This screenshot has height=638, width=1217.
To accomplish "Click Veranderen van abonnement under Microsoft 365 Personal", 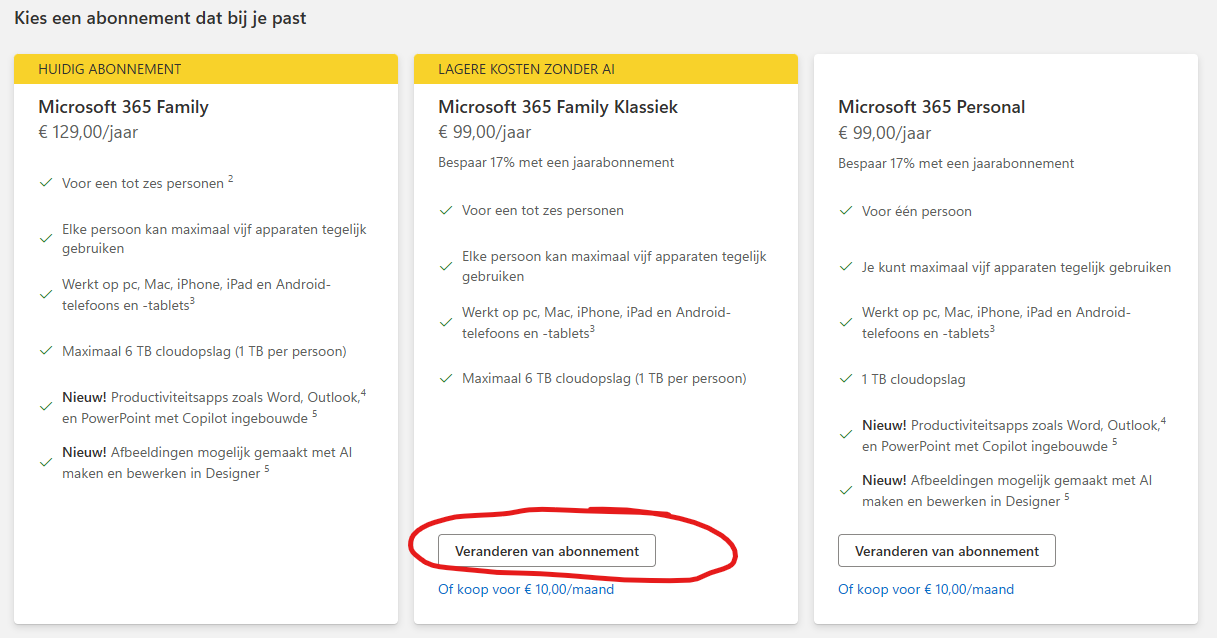I will point(946,551).
